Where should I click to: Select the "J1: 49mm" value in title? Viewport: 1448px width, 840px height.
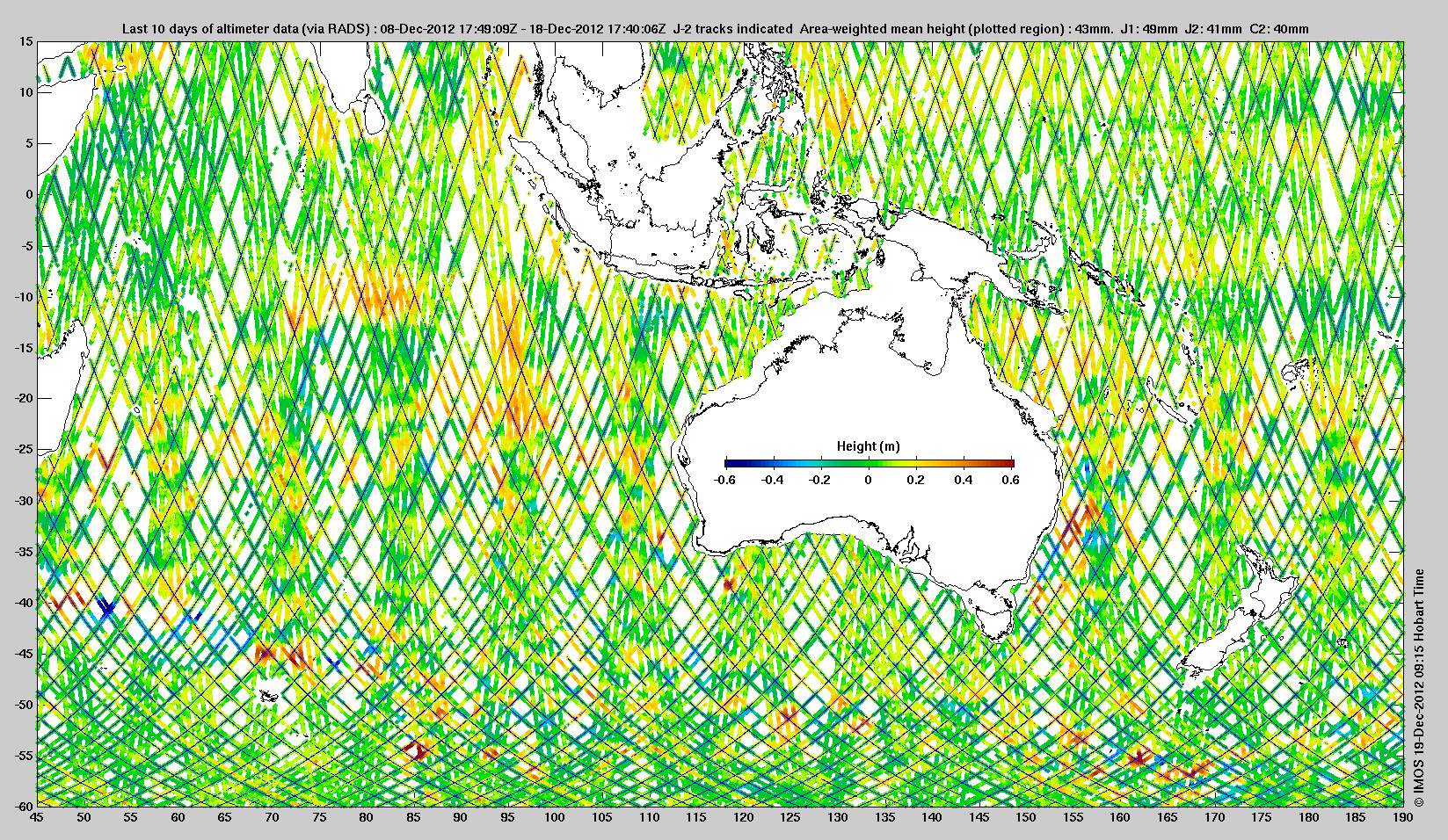pos(1150,29)
